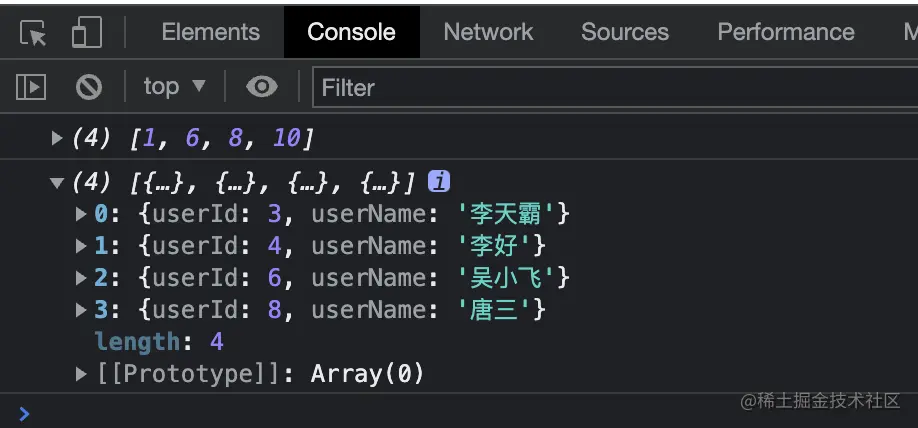Select the userName value '李好'
Viewport: 918px width, 428px height.
point(495,246)
